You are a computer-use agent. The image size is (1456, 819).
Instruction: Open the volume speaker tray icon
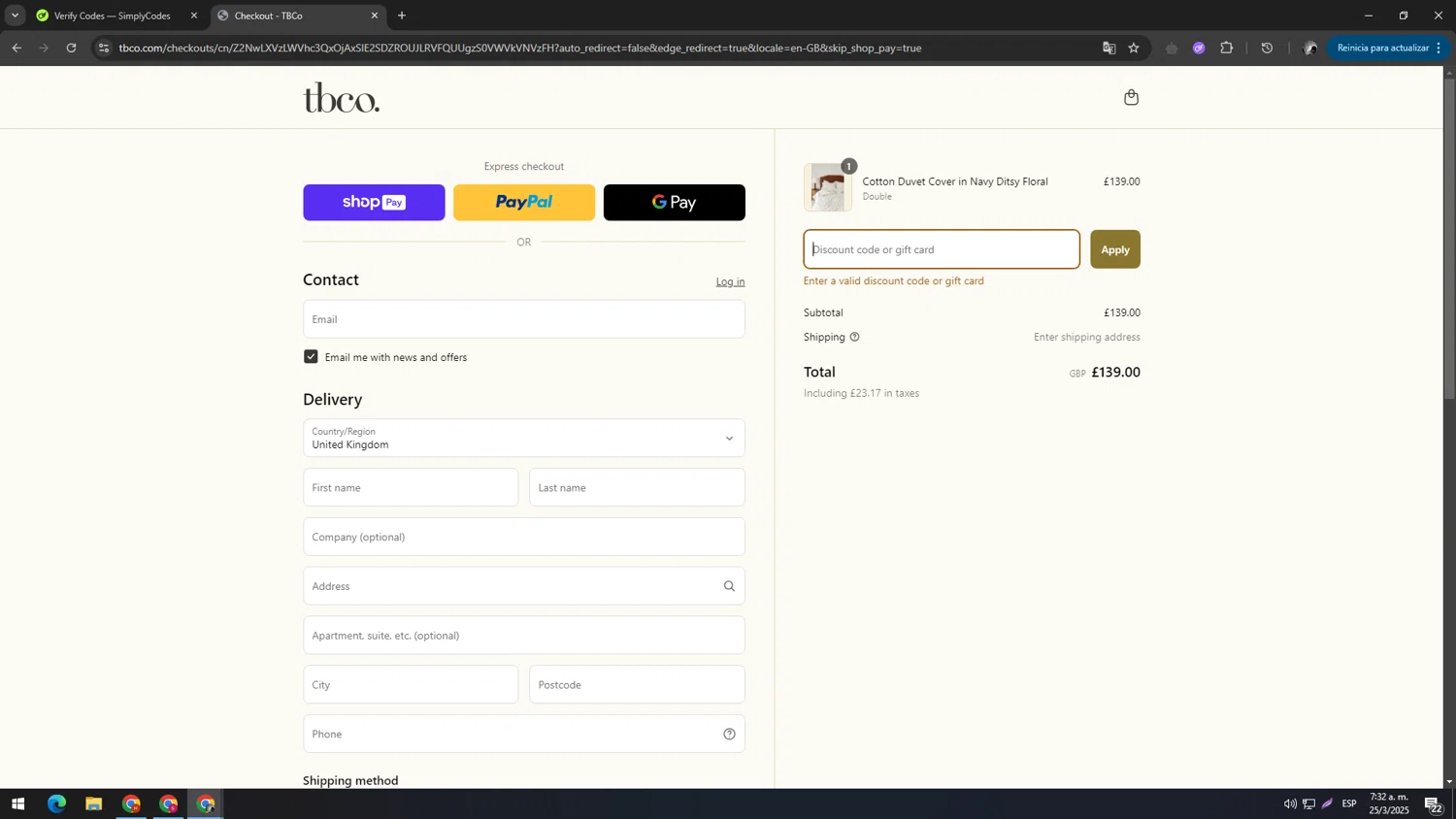(x=1290, y=803)
